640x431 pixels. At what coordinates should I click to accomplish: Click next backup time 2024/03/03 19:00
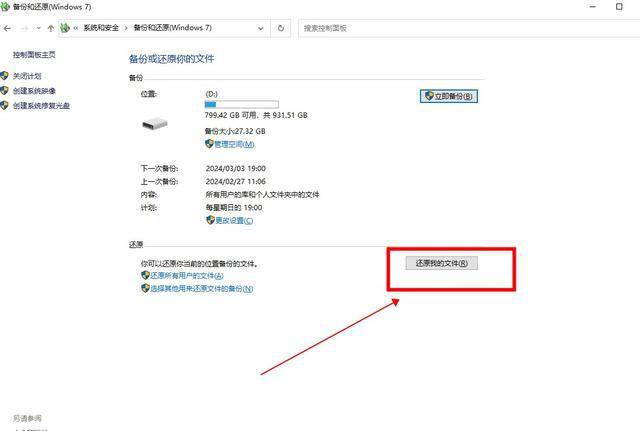tap(236, 168)
